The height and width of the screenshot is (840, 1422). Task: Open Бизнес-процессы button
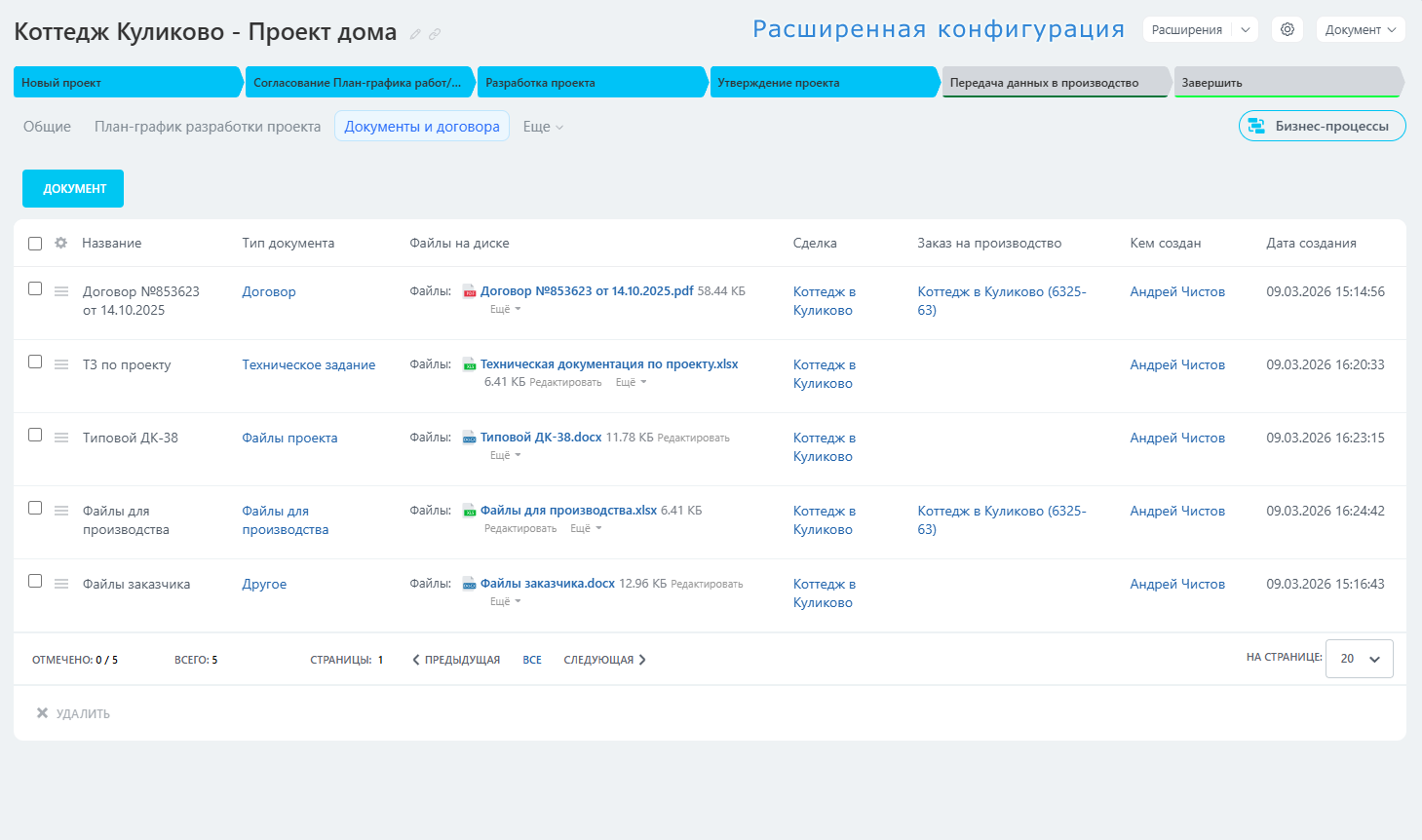tap(1322, 126)
